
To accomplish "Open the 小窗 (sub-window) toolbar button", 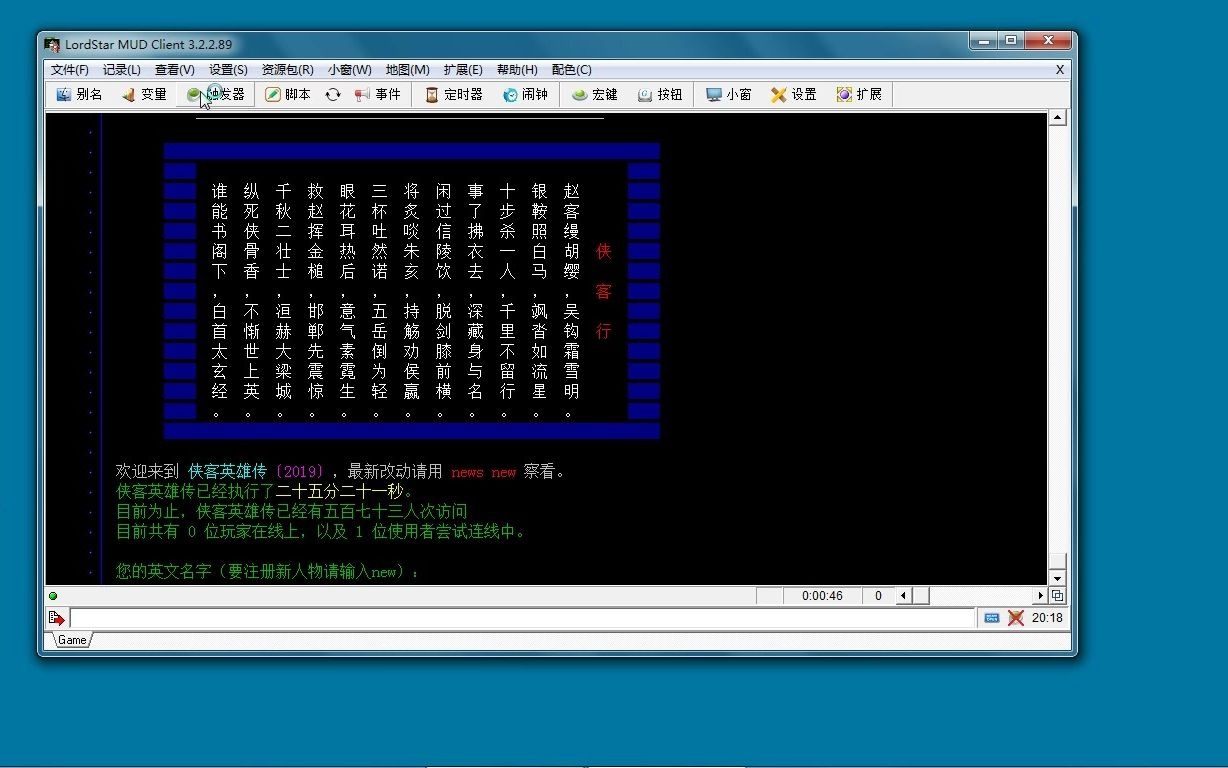I will pos(729,94).
